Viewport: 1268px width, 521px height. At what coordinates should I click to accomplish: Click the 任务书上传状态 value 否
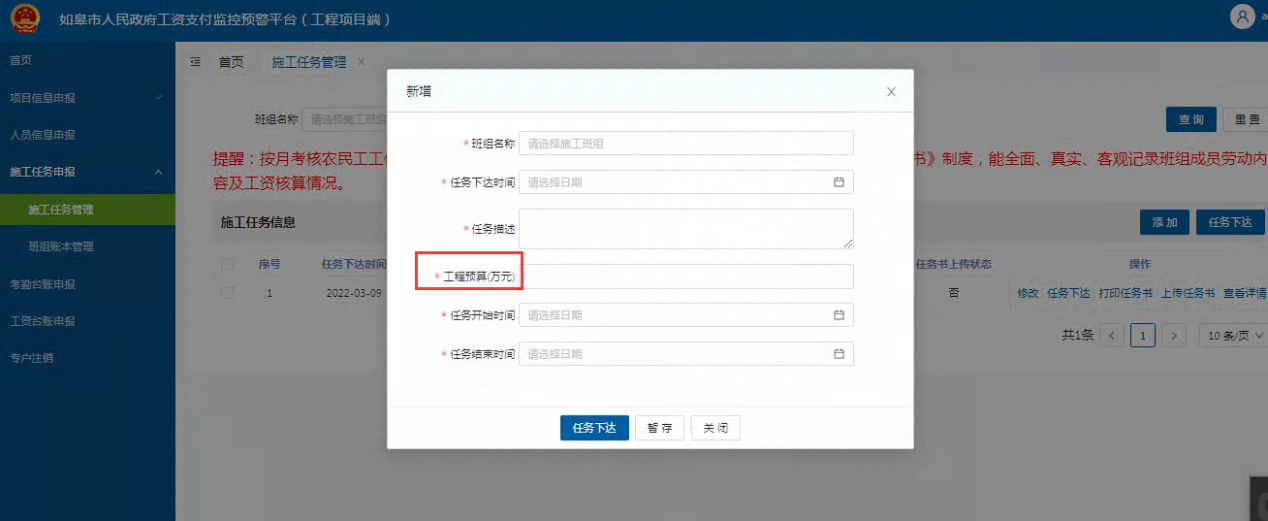click(x=953, y=293)
